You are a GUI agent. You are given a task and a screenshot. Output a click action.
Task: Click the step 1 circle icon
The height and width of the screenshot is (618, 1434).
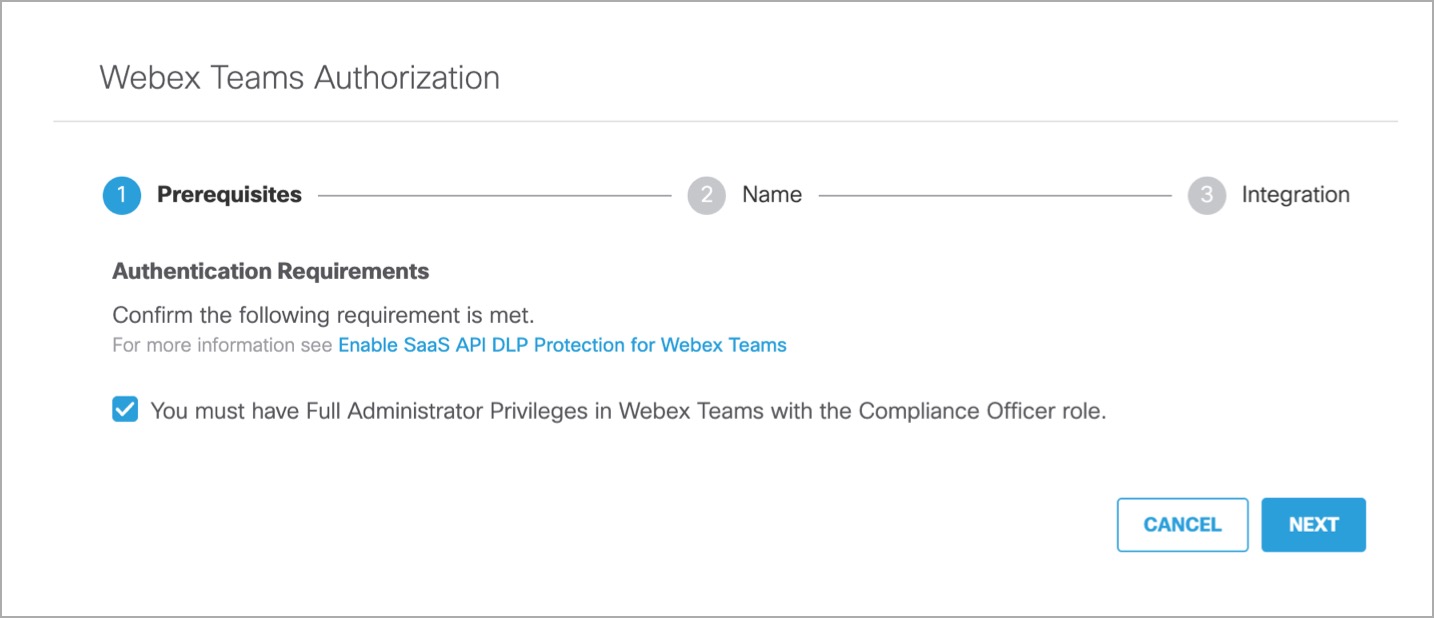[122, 195]
